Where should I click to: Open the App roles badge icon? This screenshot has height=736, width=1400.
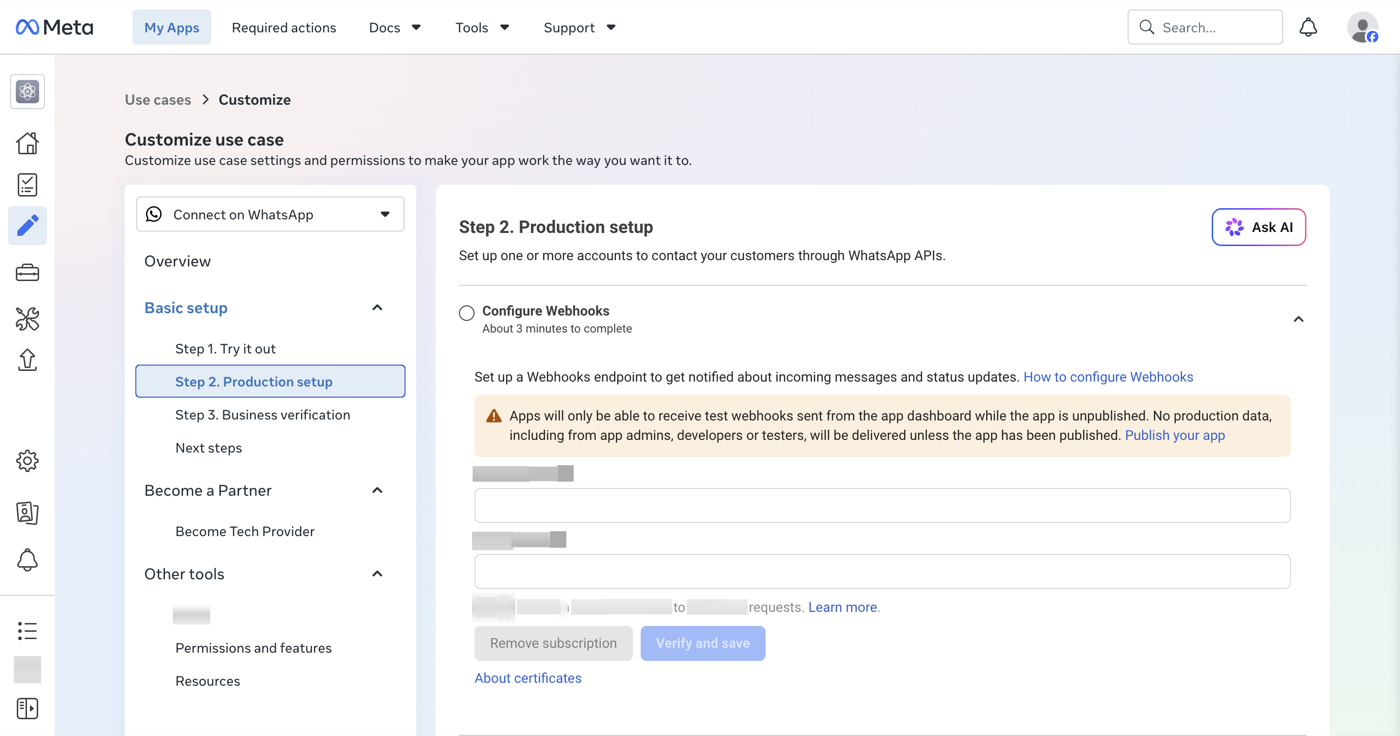click(27, 512)
